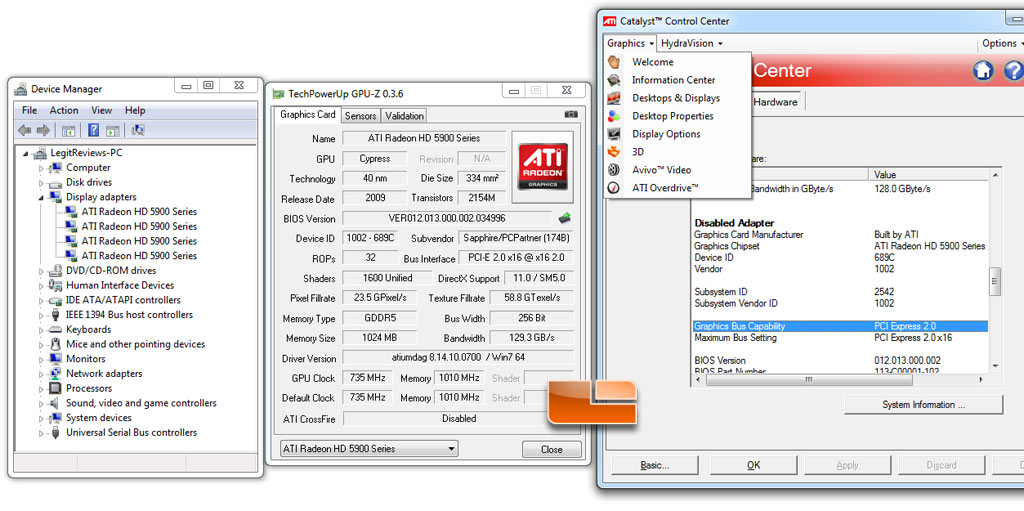Screen dimensions: 1024x511
Task: Click the ATI Radeon Graphics logo in GPU-Z
Action: pos(543,166)
